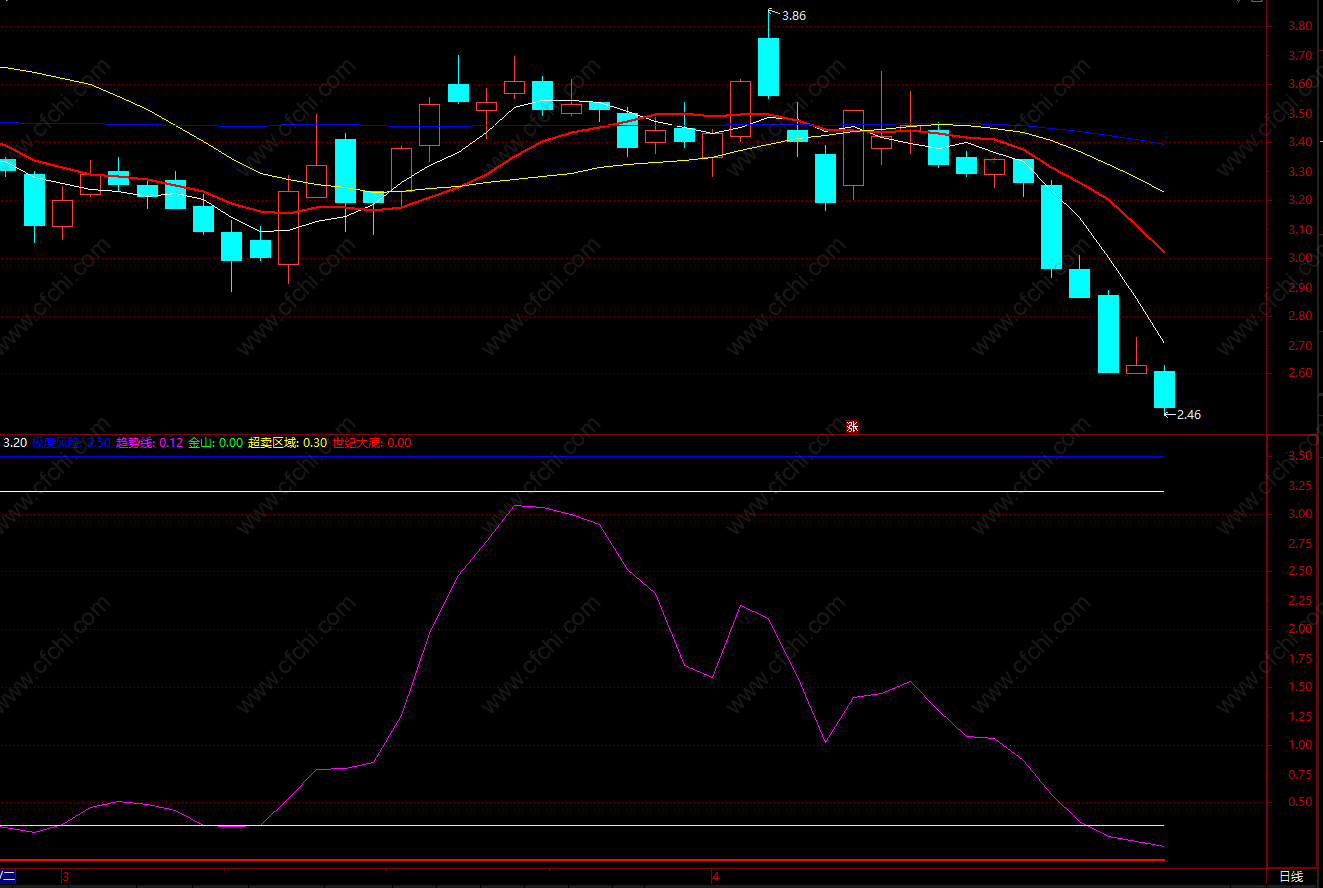Click month marker 3 on time axis
The image size is (1323, 888).
(x=66, y=877)
